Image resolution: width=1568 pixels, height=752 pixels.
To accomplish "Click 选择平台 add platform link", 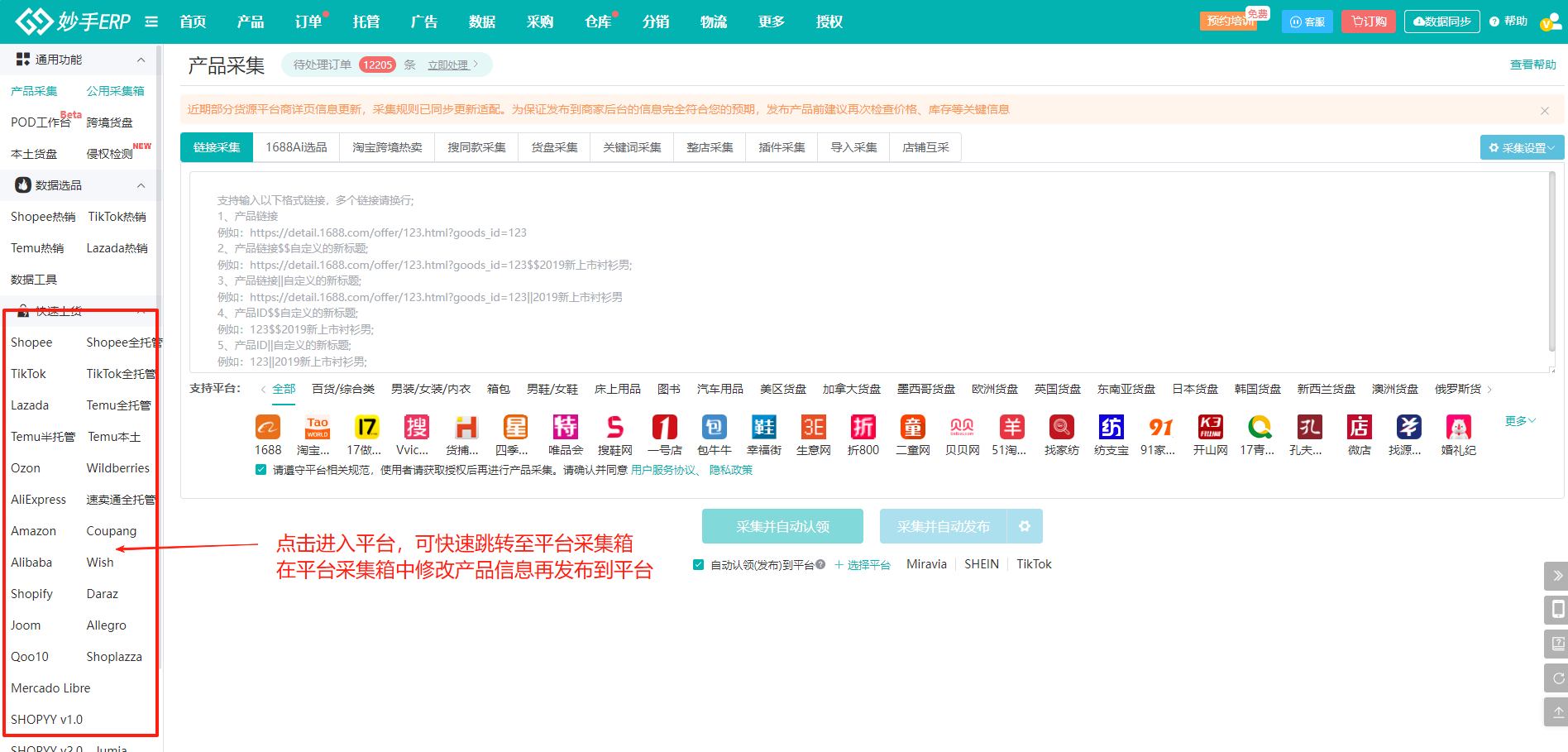I will coord(863,565).
